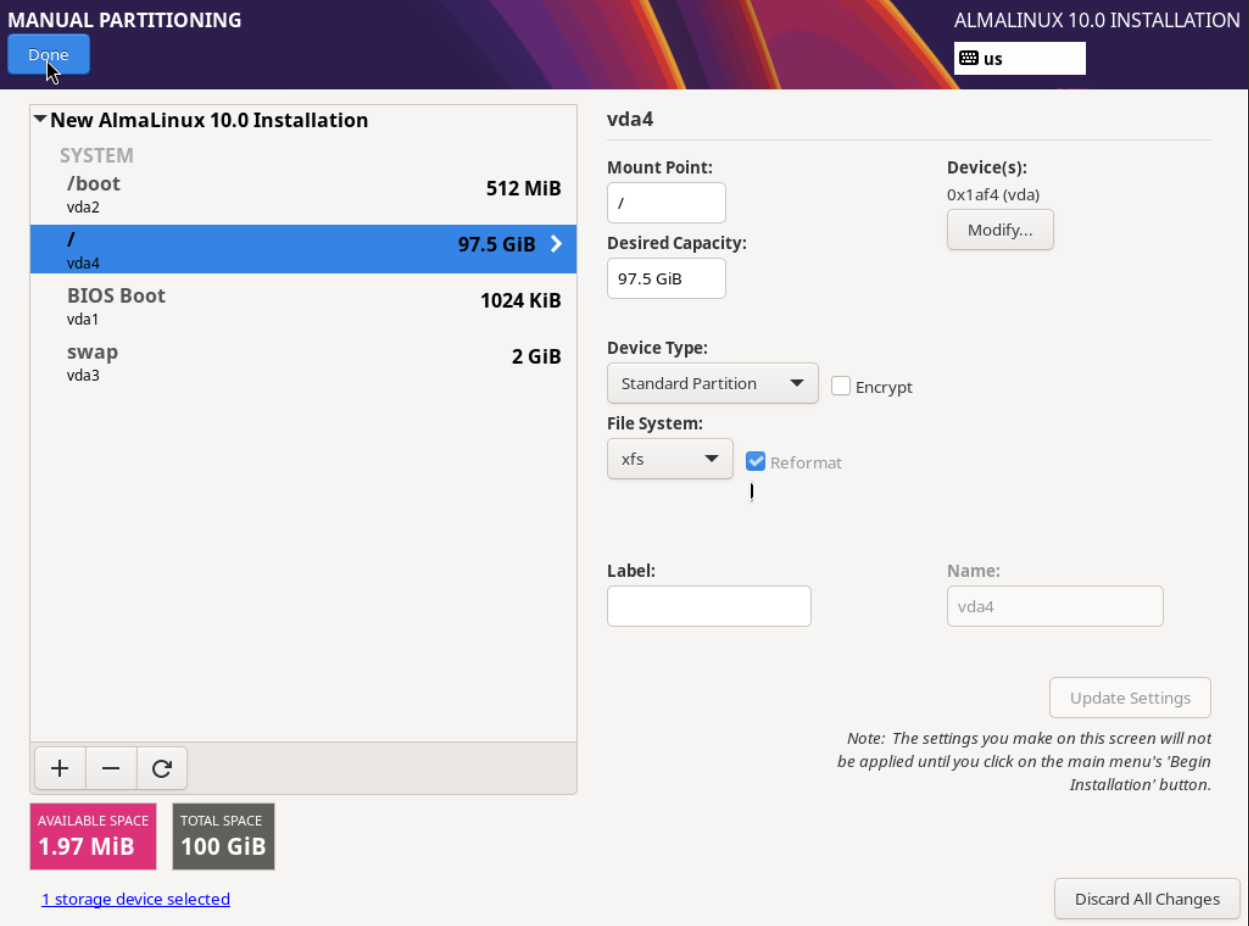
Task: Click the Update Settings button
Action: coord(1130,698)
